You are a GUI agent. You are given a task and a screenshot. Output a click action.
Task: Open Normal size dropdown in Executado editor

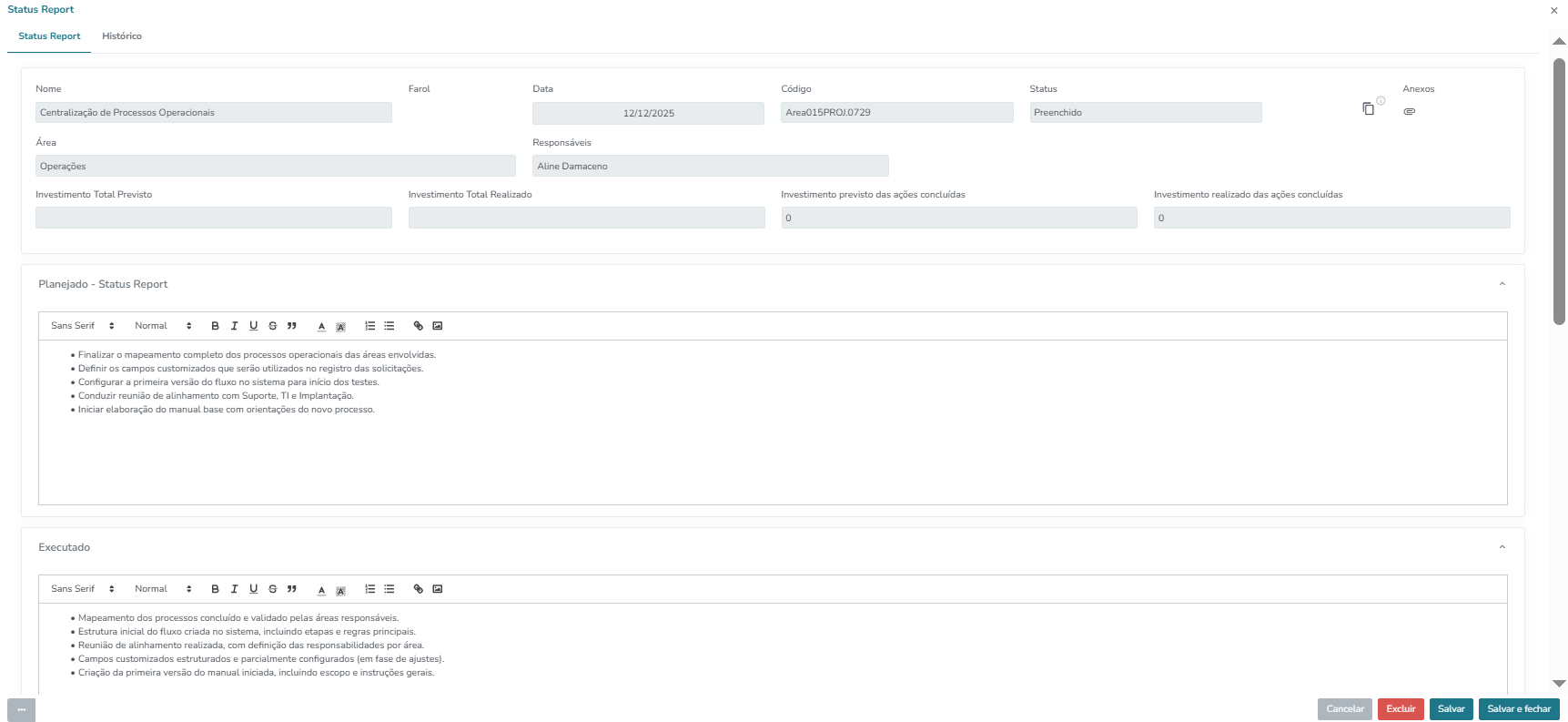point(164,589)
